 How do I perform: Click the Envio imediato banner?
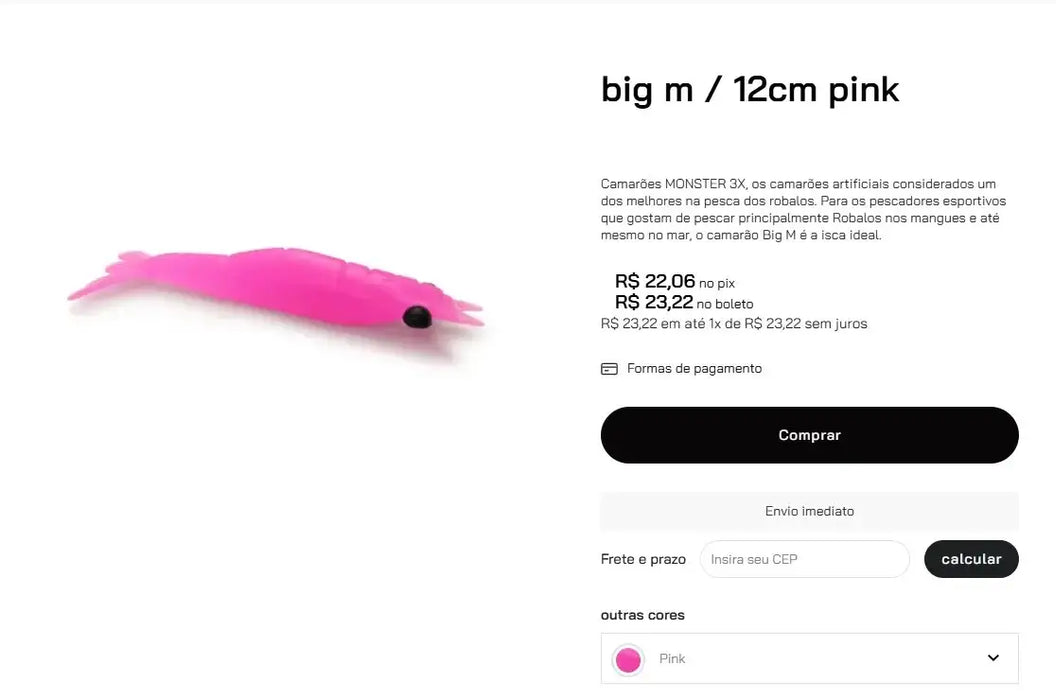(x=809, y=511)
